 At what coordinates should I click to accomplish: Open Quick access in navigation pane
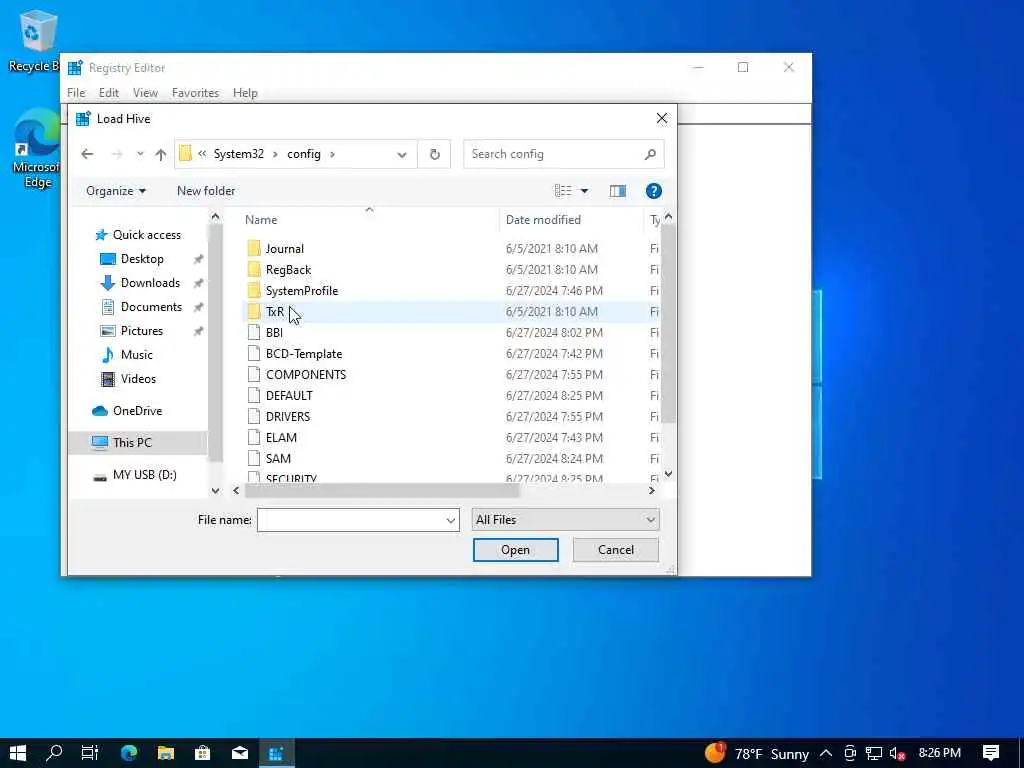tap(146, 235)
